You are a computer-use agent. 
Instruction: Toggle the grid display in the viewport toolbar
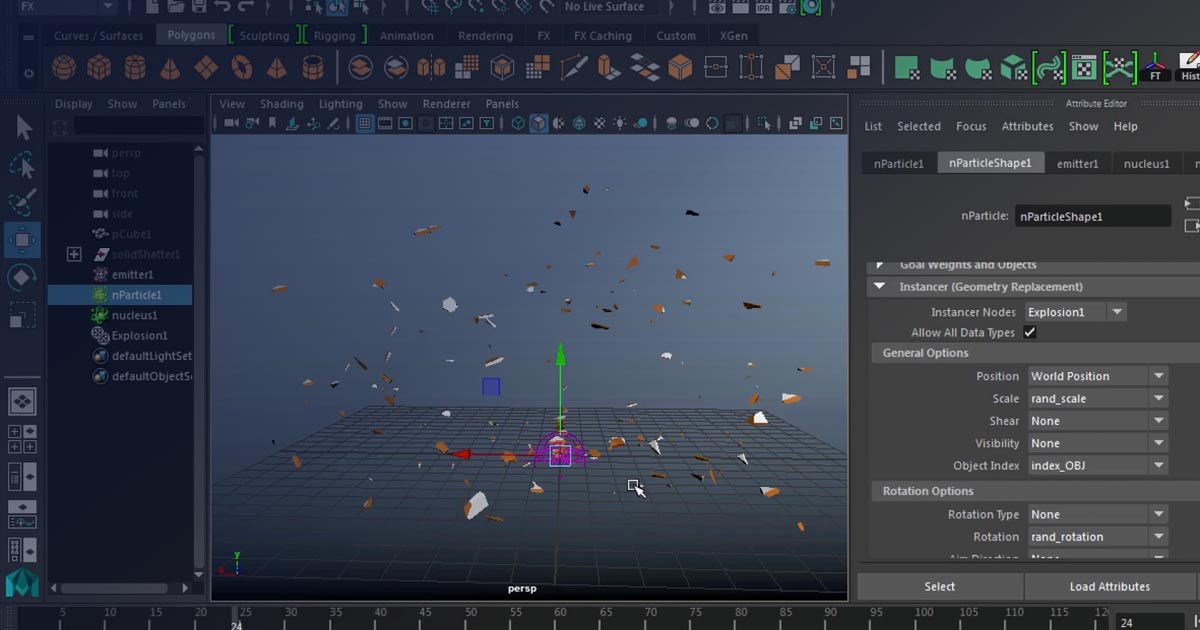(365, 121)
